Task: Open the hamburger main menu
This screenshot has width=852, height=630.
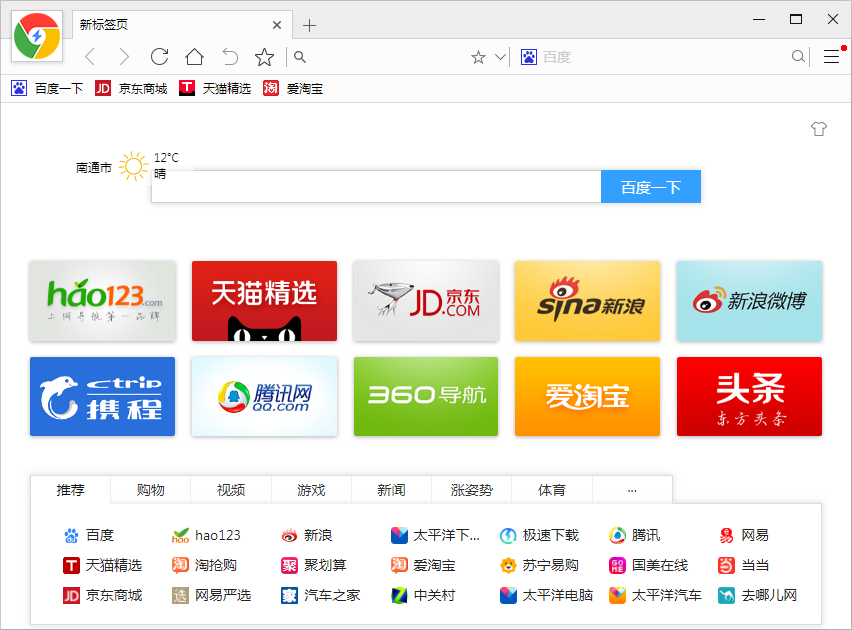Action: [831, 57]
